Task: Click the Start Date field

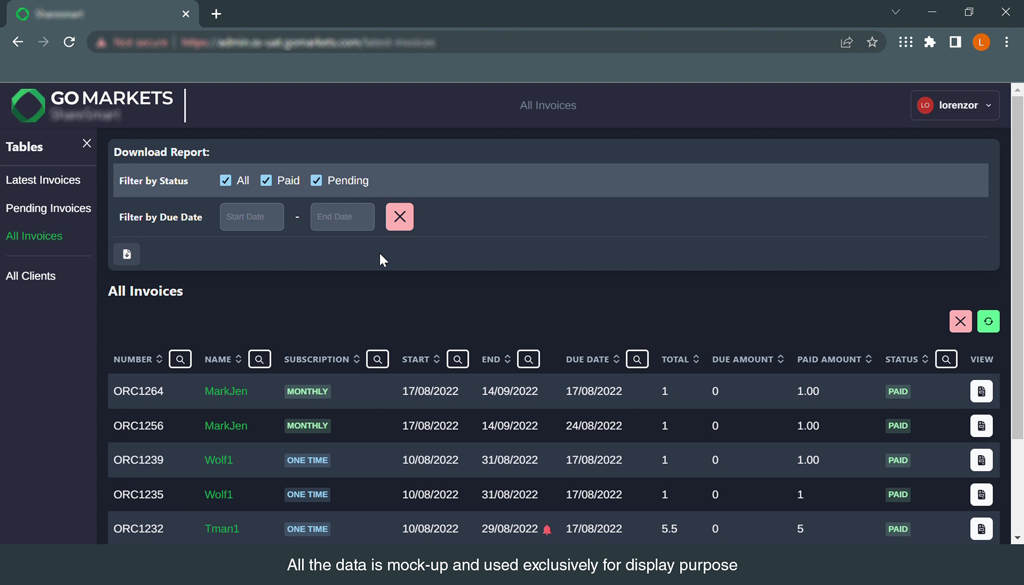Action: click(x=252, y=217)
